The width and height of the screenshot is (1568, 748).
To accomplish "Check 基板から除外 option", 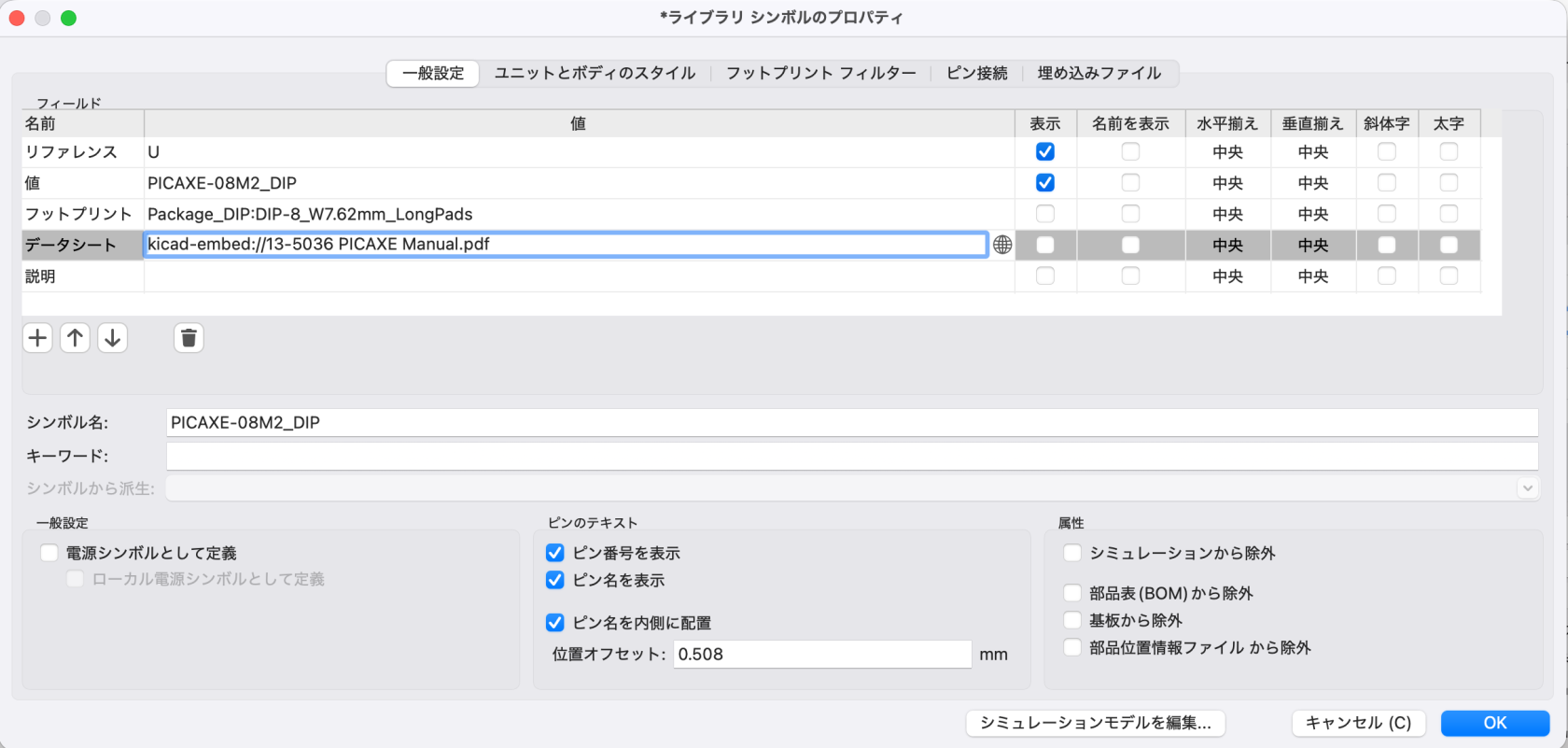I will (1072, 620).
